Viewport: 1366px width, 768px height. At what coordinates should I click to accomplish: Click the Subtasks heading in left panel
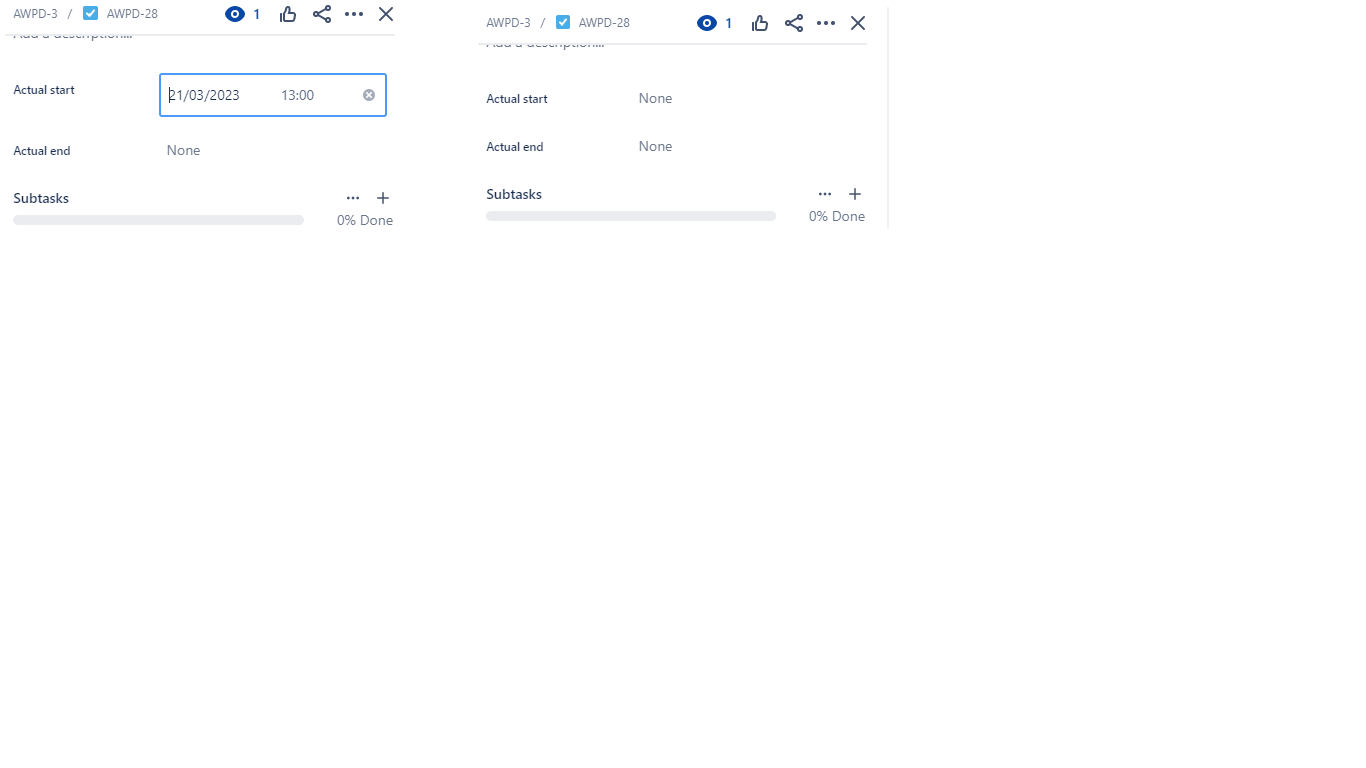point(41,198)
